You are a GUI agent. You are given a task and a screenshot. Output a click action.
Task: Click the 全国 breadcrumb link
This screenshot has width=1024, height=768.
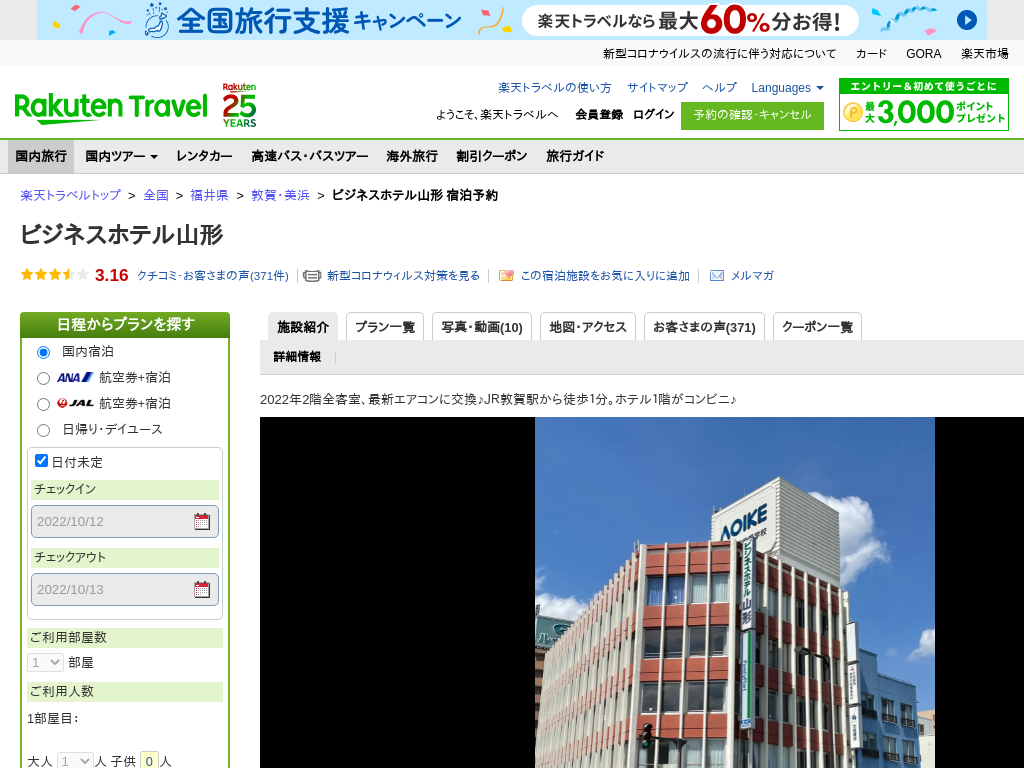point(156,195)
